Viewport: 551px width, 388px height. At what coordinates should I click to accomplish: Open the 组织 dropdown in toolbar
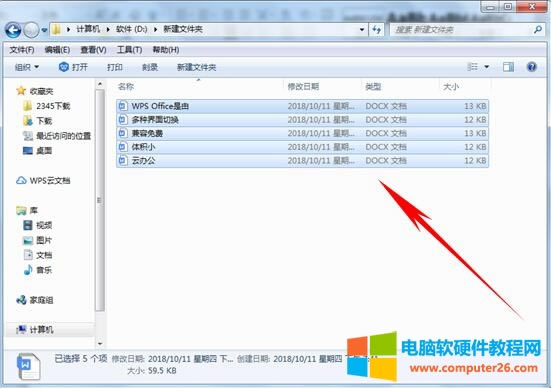click(x=27, y=67)
